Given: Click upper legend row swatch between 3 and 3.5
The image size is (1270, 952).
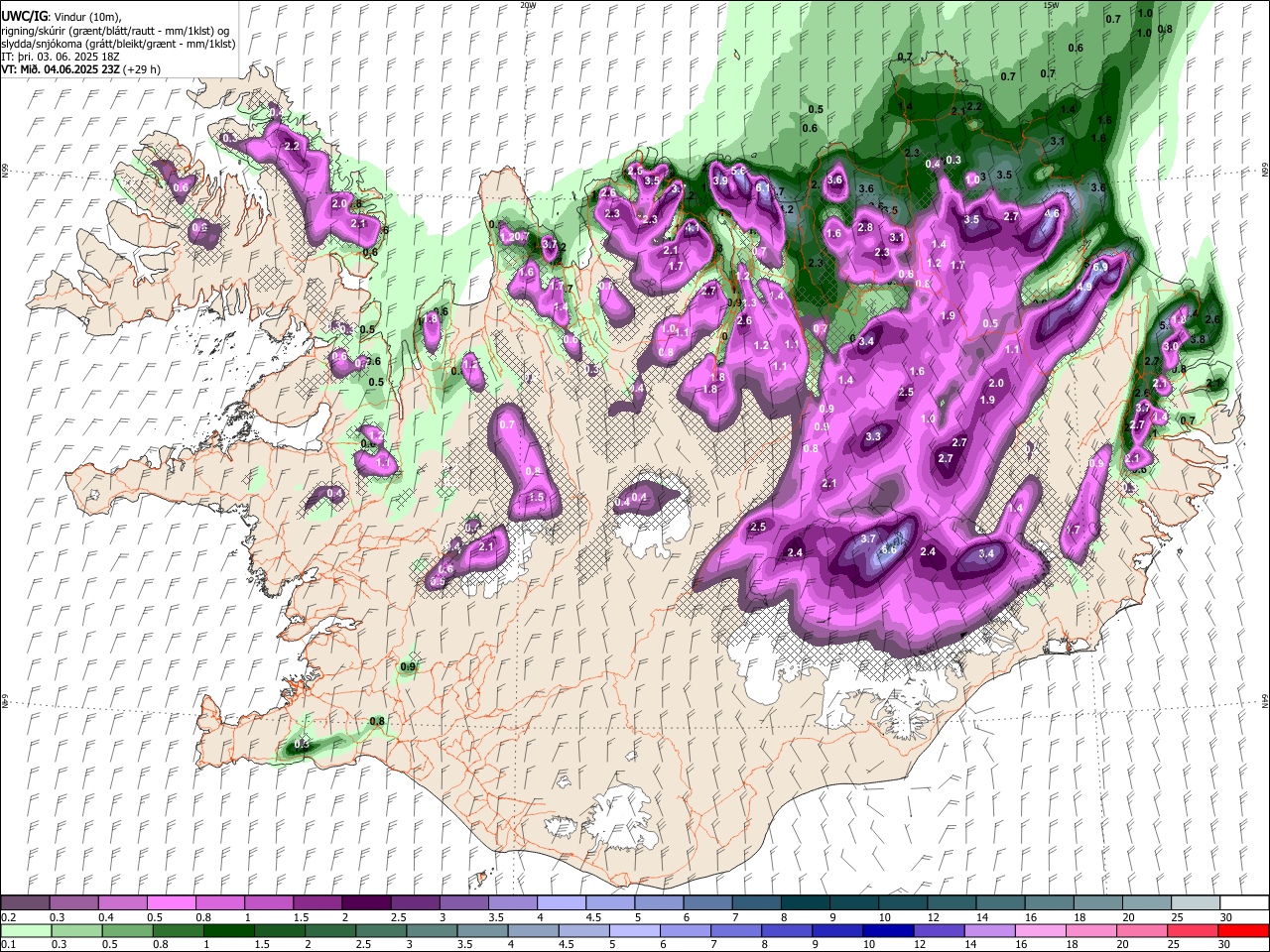Looking at the screenshot, I should coord(463,903).
